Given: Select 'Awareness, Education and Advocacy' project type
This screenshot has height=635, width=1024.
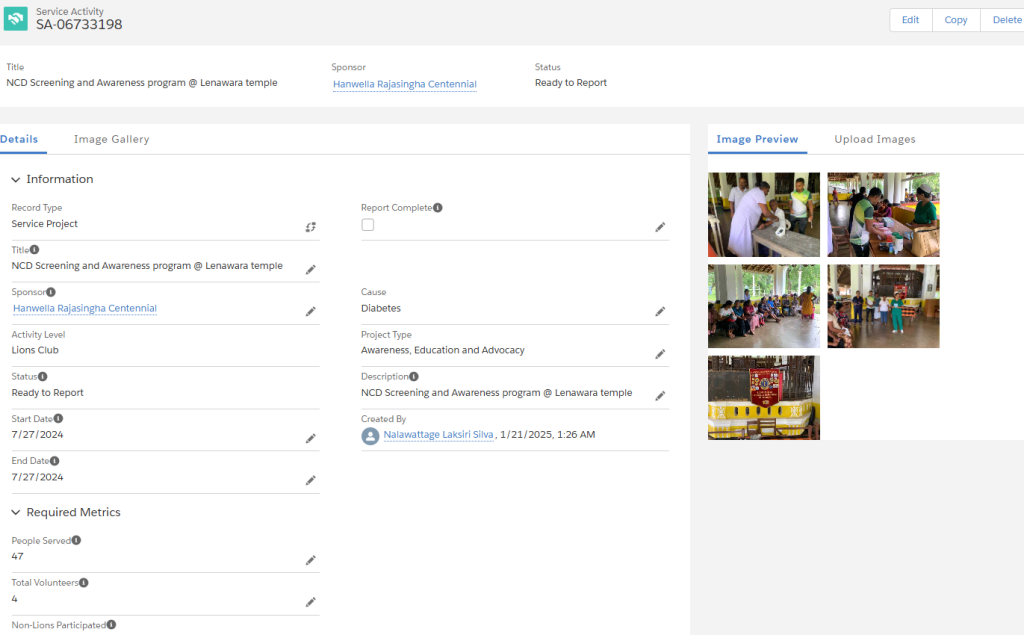Looking at the screenshot, I should coord(443,350).
